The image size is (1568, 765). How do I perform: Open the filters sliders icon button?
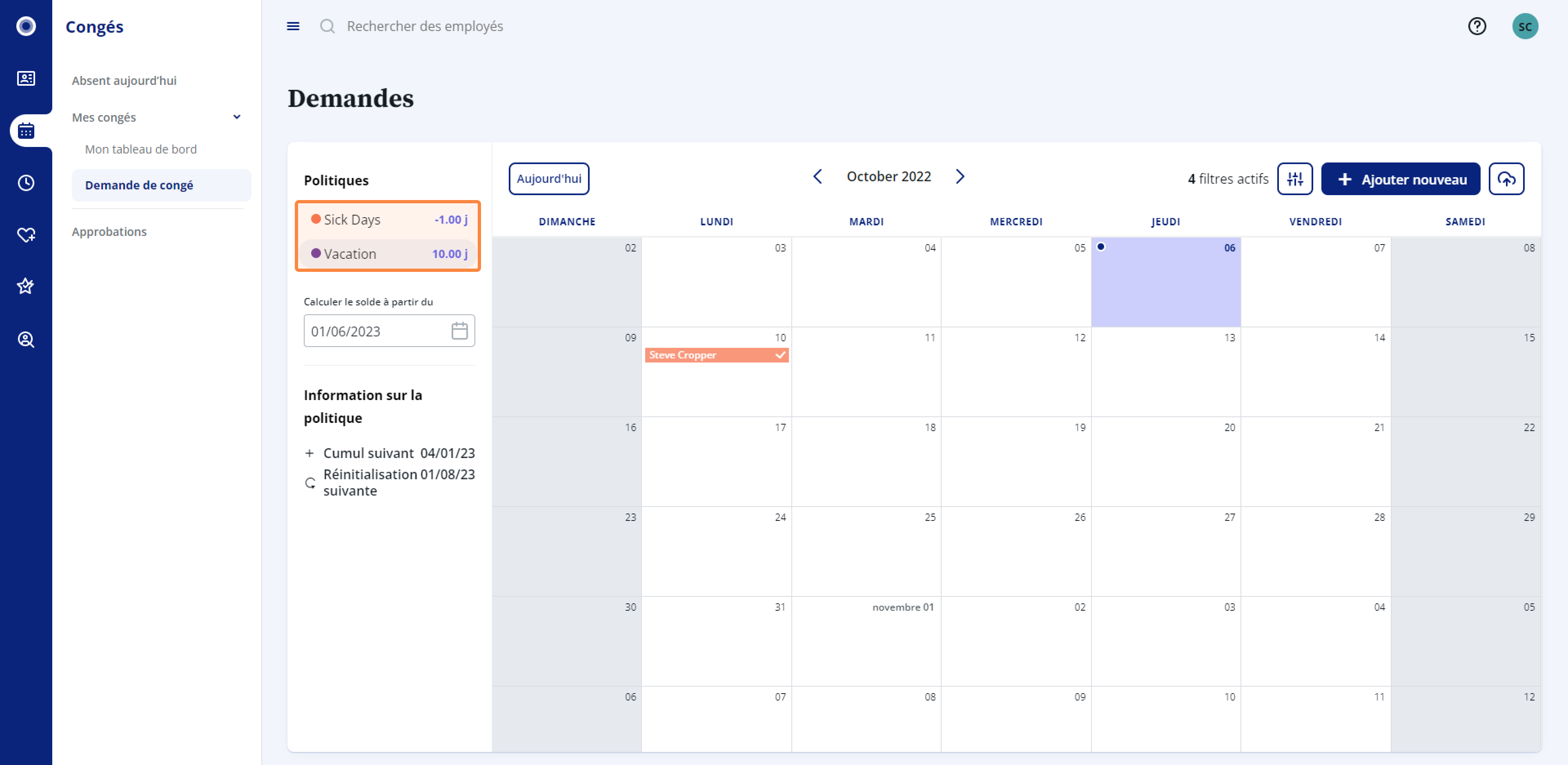pos(1295,179)
